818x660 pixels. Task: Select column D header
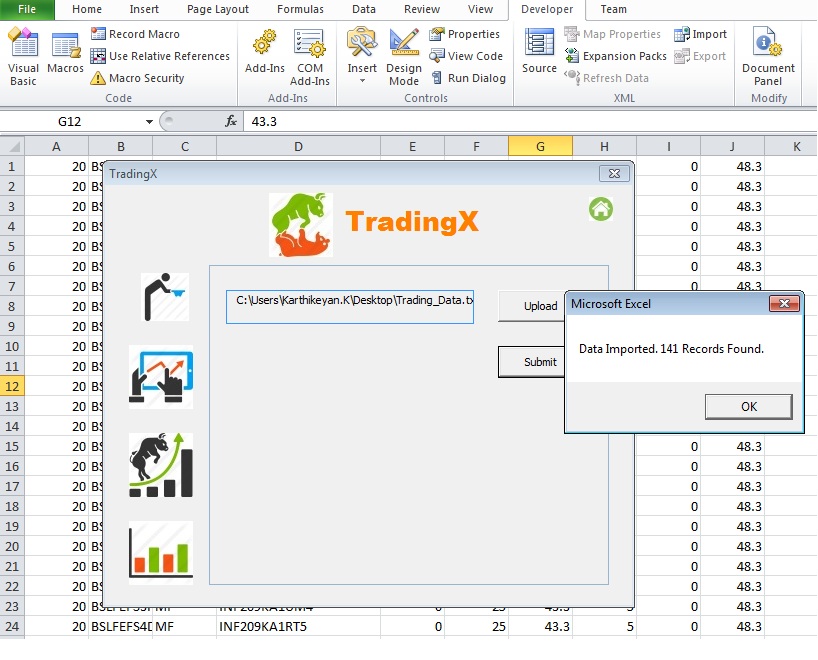(298, 147)
